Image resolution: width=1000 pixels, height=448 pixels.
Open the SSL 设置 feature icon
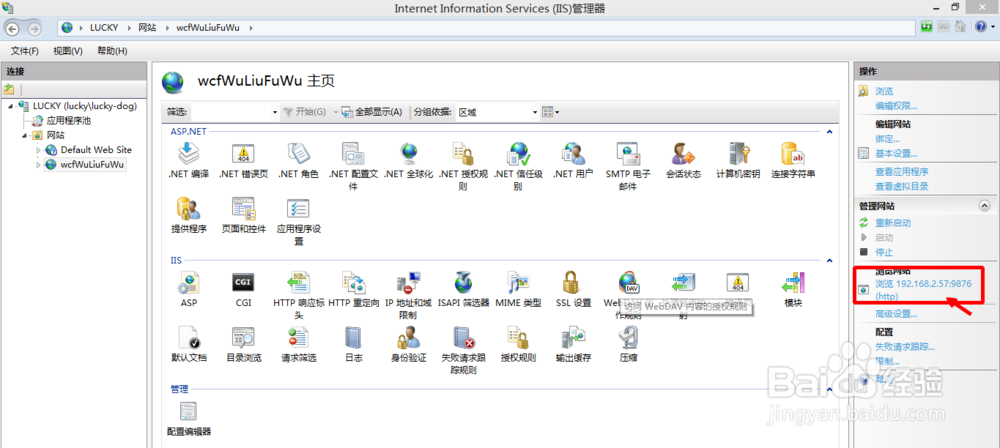(x=573, y=283)
